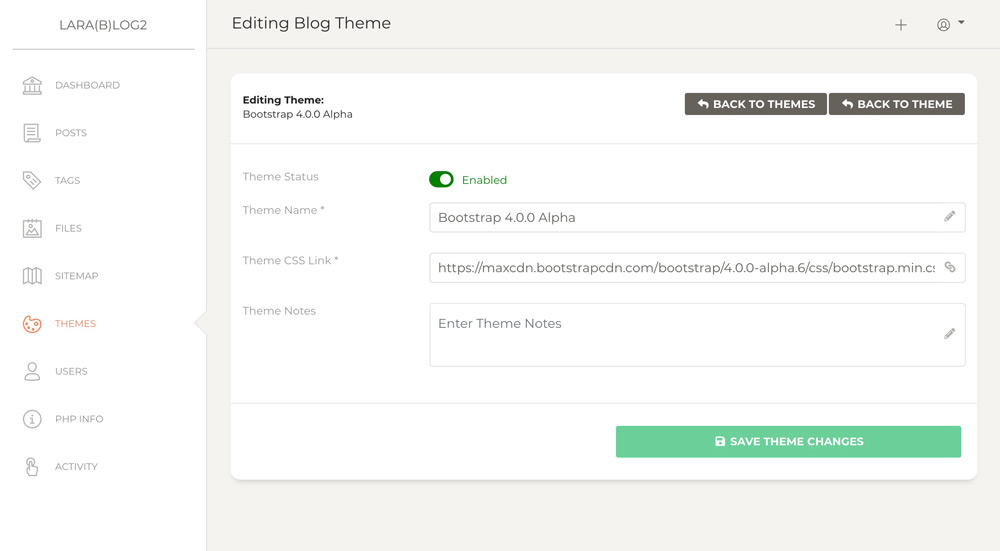
Task: Click link icon beside Theme CSS Link
Action: (x=950, y=268)
